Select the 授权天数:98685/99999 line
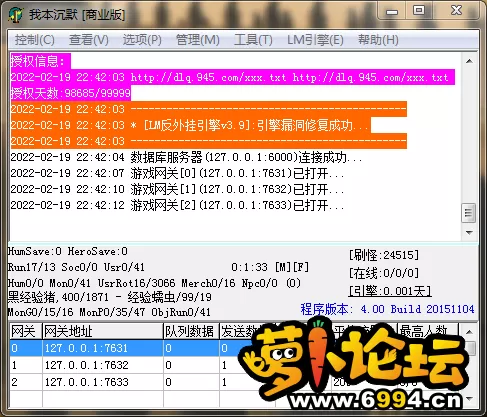487x417 pixels. tap(71, 93)
